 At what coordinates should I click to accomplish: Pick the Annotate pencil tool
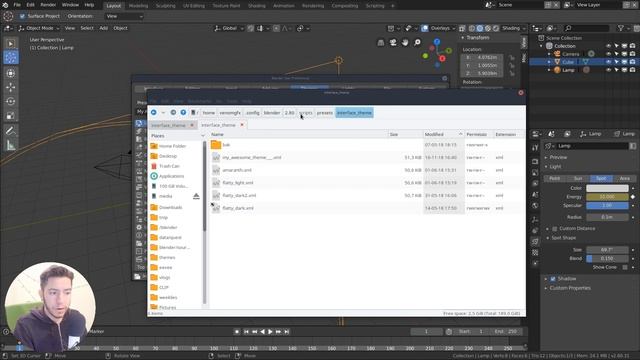coord(11,131)
